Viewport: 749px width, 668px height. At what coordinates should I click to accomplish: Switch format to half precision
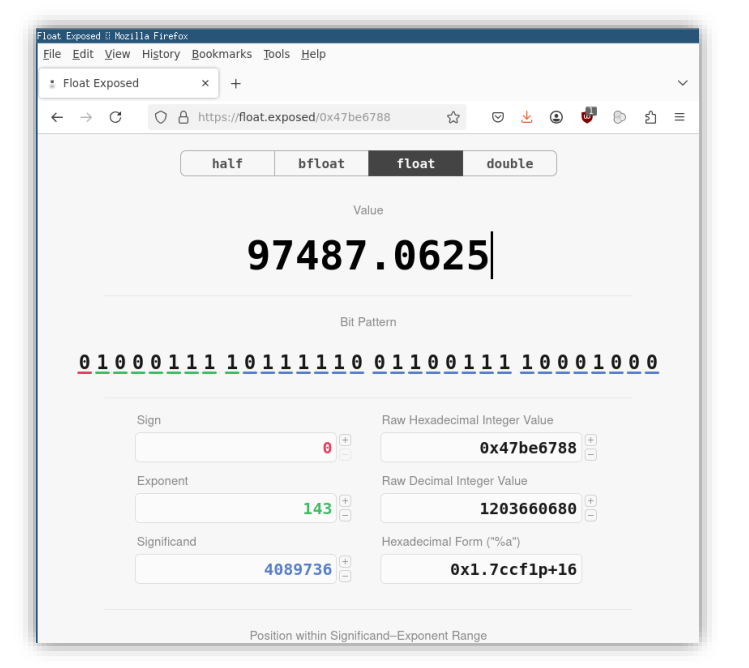pos(227,163)
